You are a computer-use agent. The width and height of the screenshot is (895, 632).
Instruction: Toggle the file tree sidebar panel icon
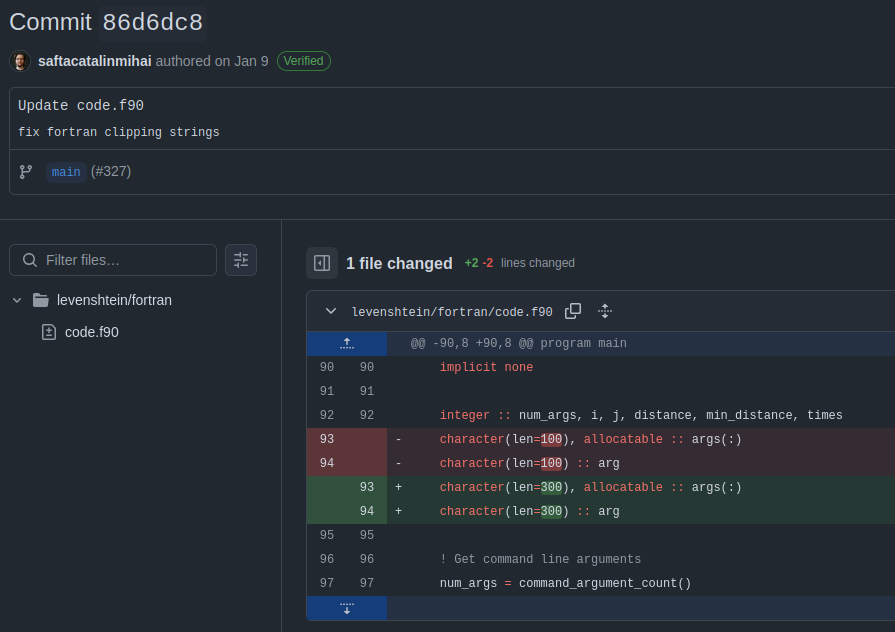tap(322, 263)
